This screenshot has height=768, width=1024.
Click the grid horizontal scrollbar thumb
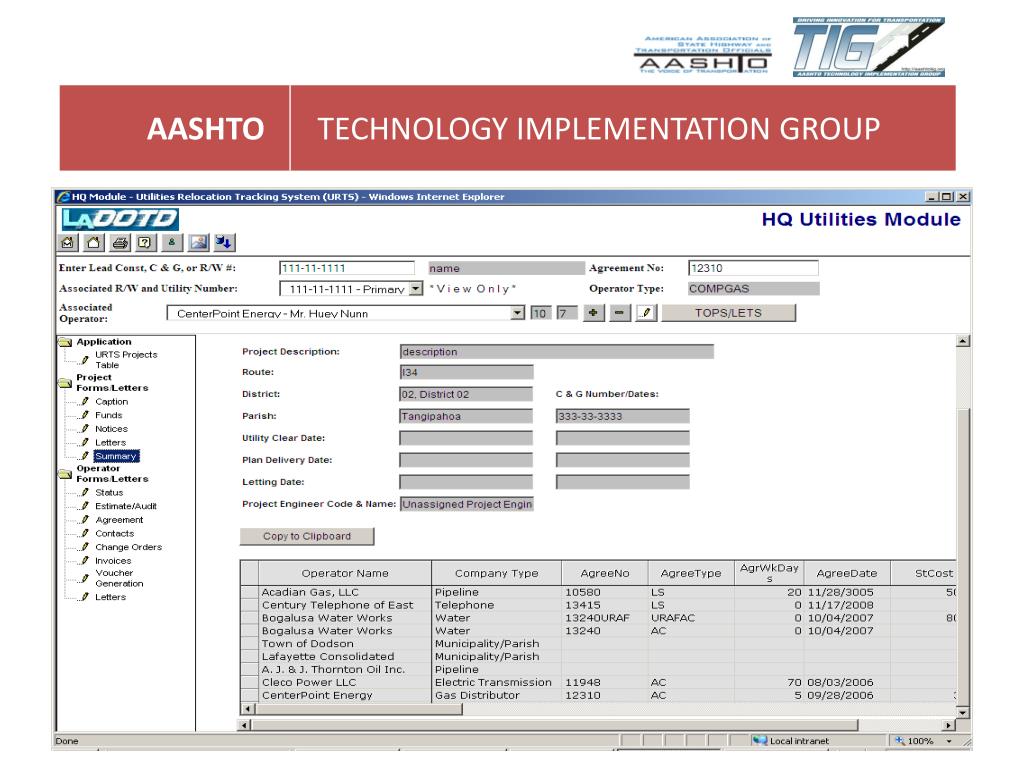pyautogui.click(x=358, y=709)
